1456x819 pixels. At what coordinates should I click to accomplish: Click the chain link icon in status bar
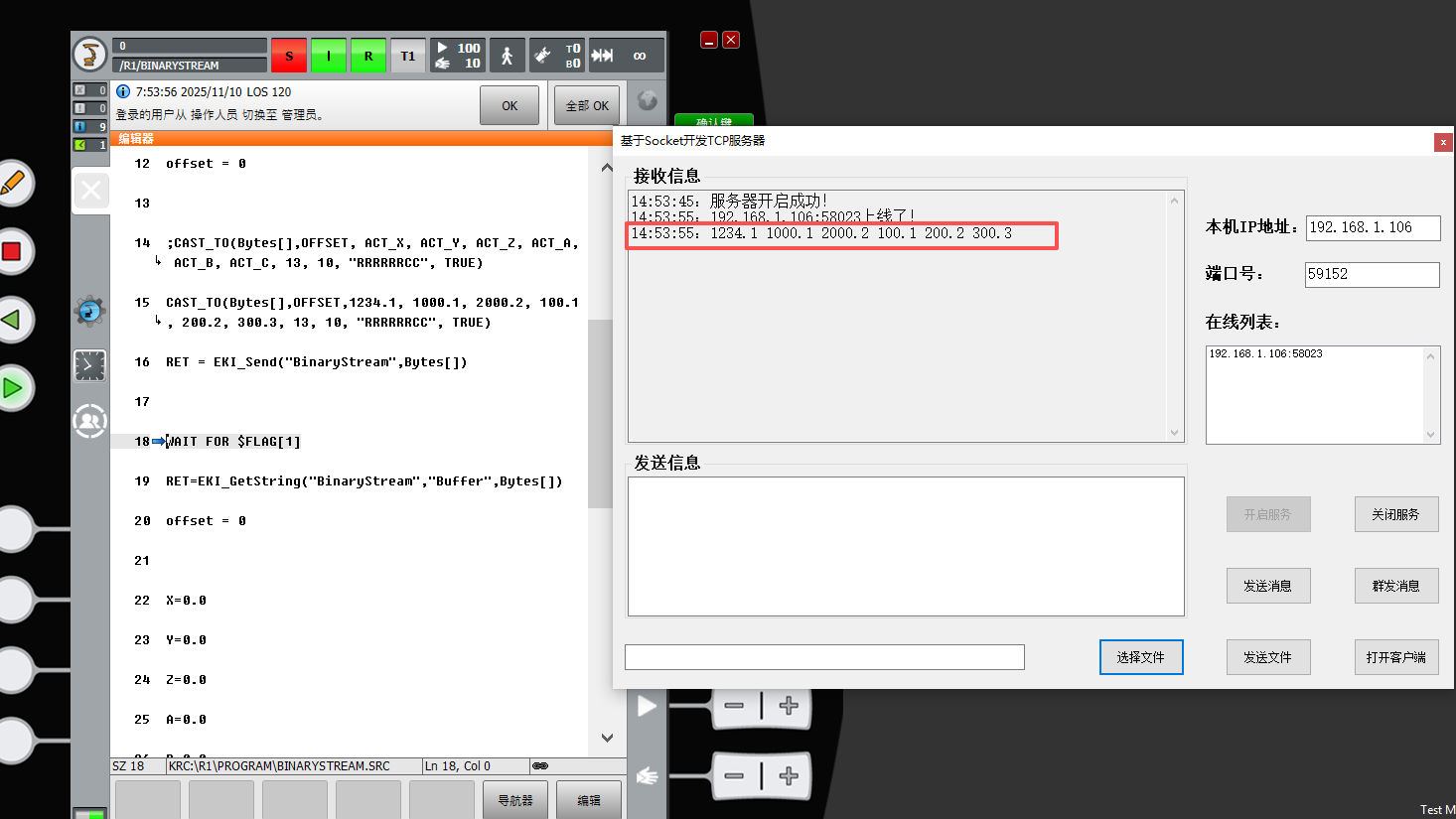point(540,765)
